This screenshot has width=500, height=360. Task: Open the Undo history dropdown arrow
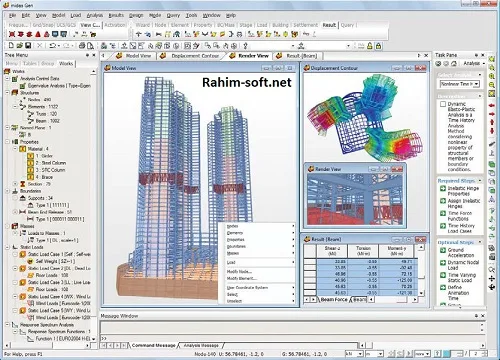[x=59, y=46]
